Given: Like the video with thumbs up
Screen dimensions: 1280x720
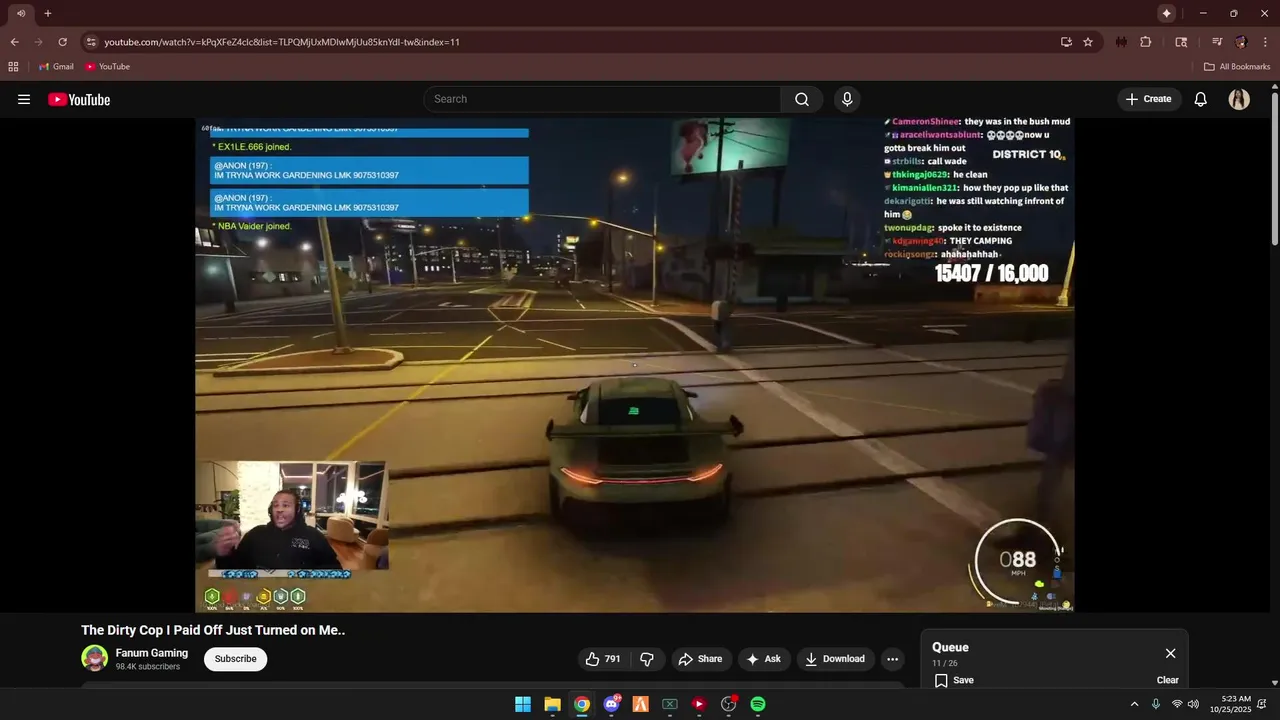Looking at the screenshot, I should [x=603, y=659].
